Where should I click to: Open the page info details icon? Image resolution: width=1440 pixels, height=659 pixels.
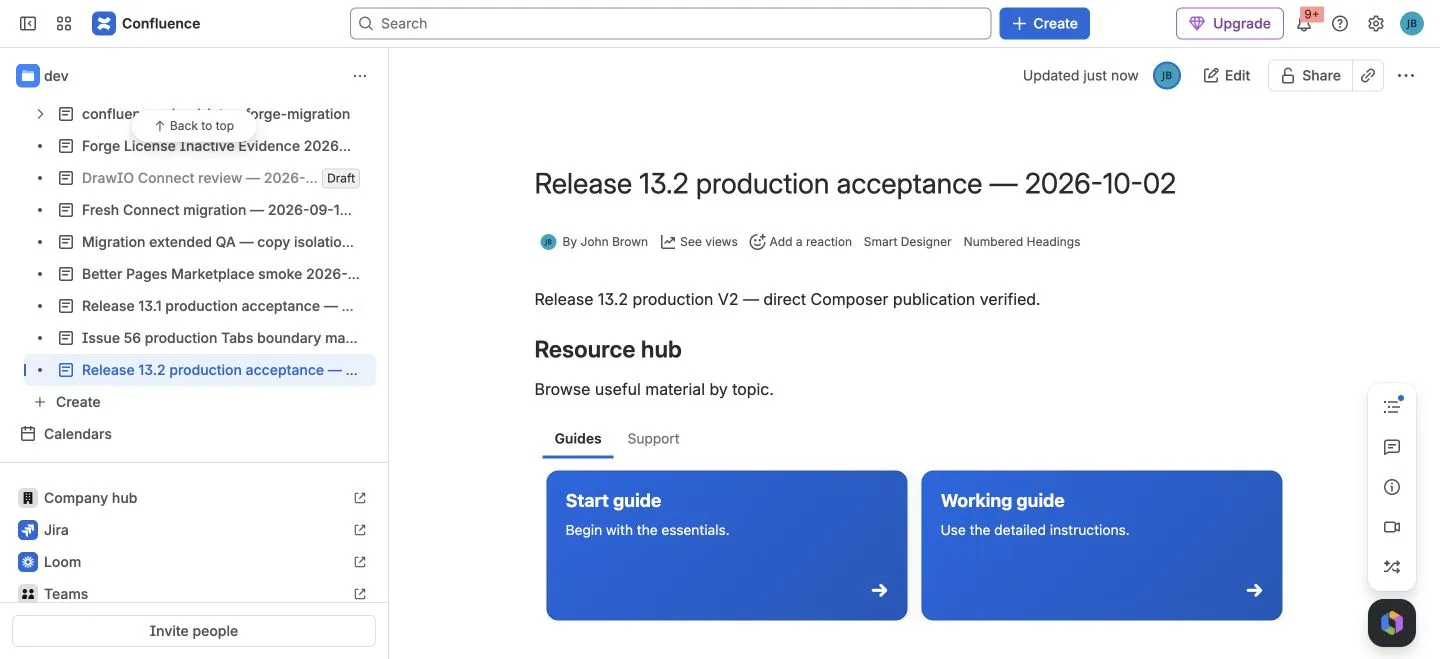pos(1392,487)
